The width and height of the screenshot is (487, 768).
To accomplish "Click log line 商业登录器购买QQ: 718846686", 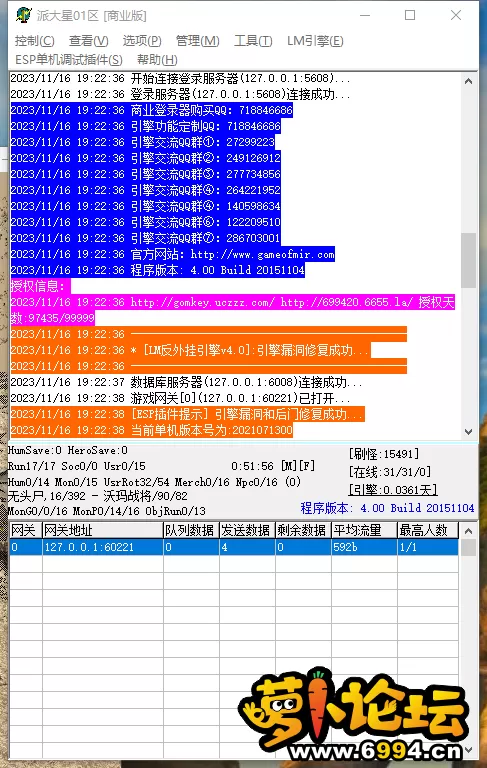I will coord(151,110).
